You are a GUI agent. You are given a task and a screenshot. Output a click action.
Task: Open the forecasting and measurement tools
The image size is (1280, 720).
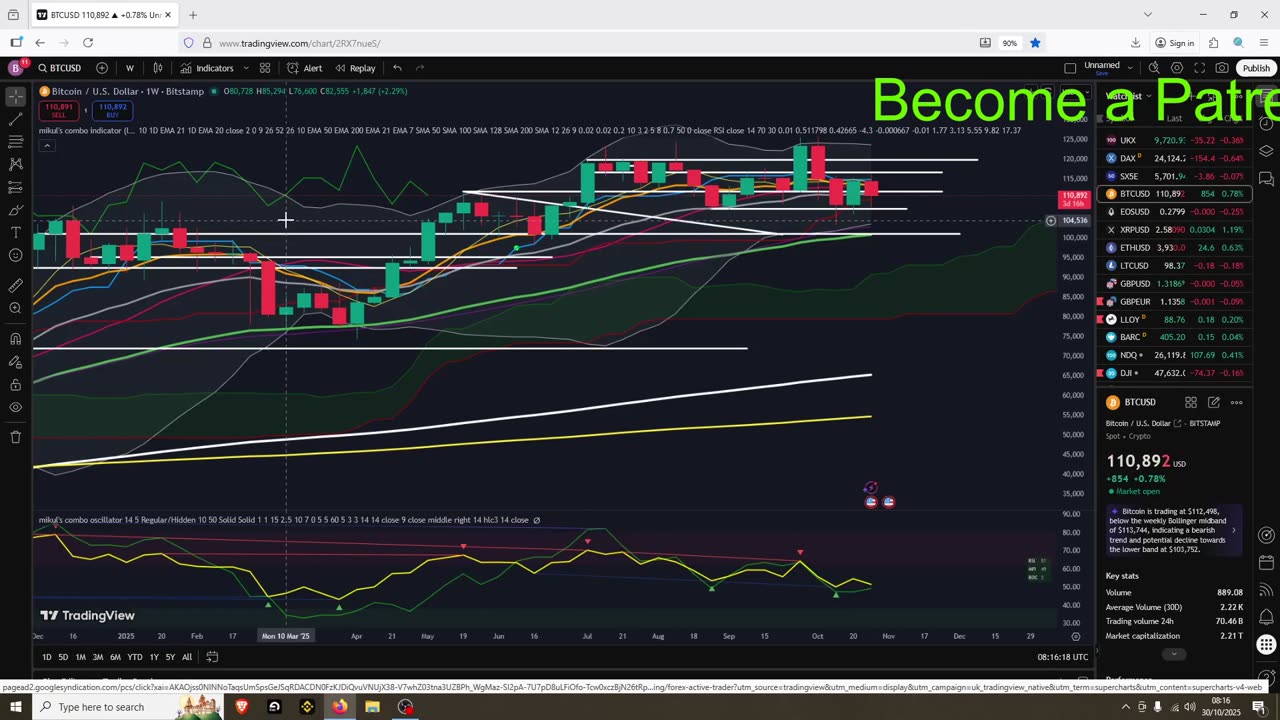15,187
